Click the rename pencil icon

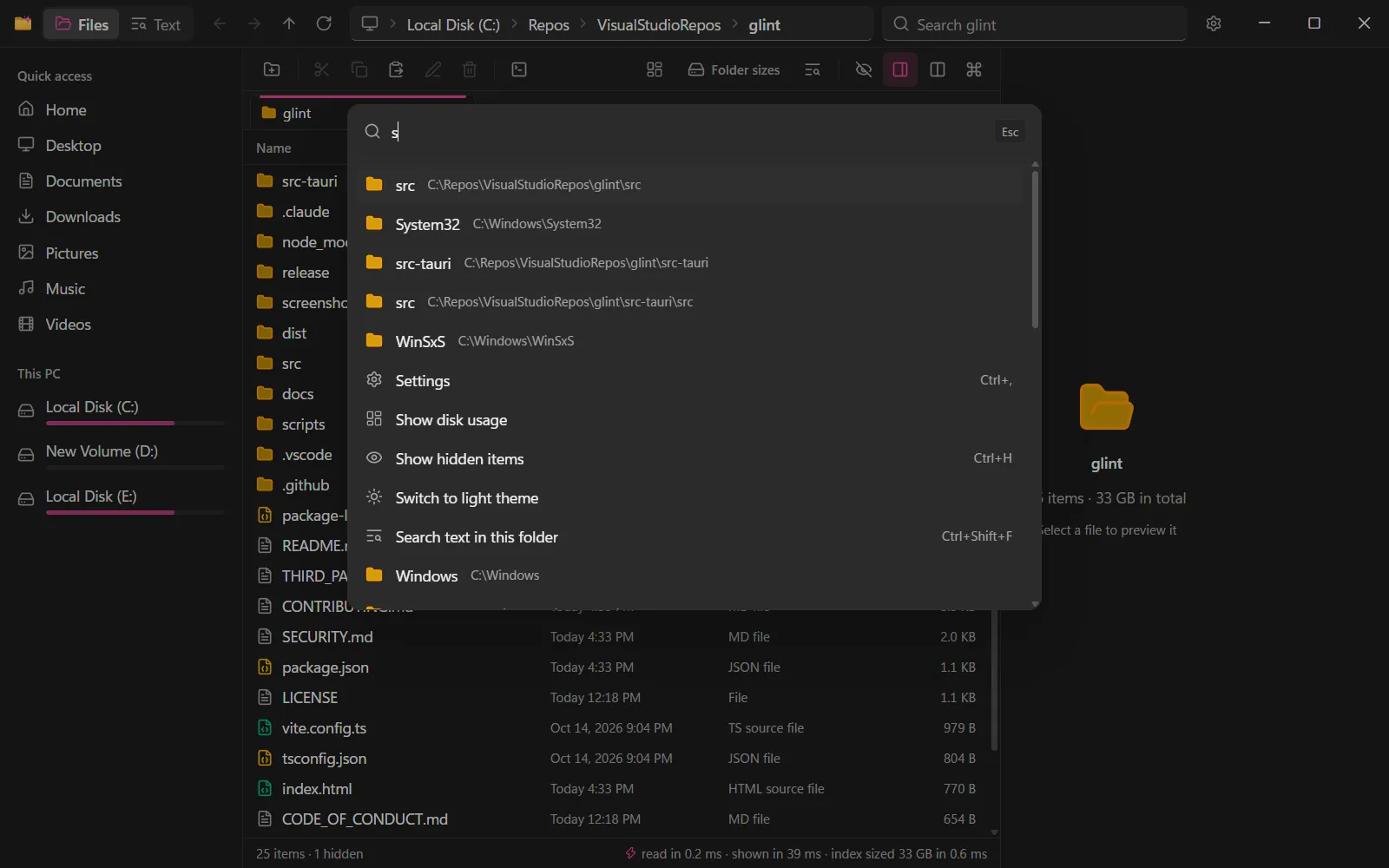[x=433, y=69]
